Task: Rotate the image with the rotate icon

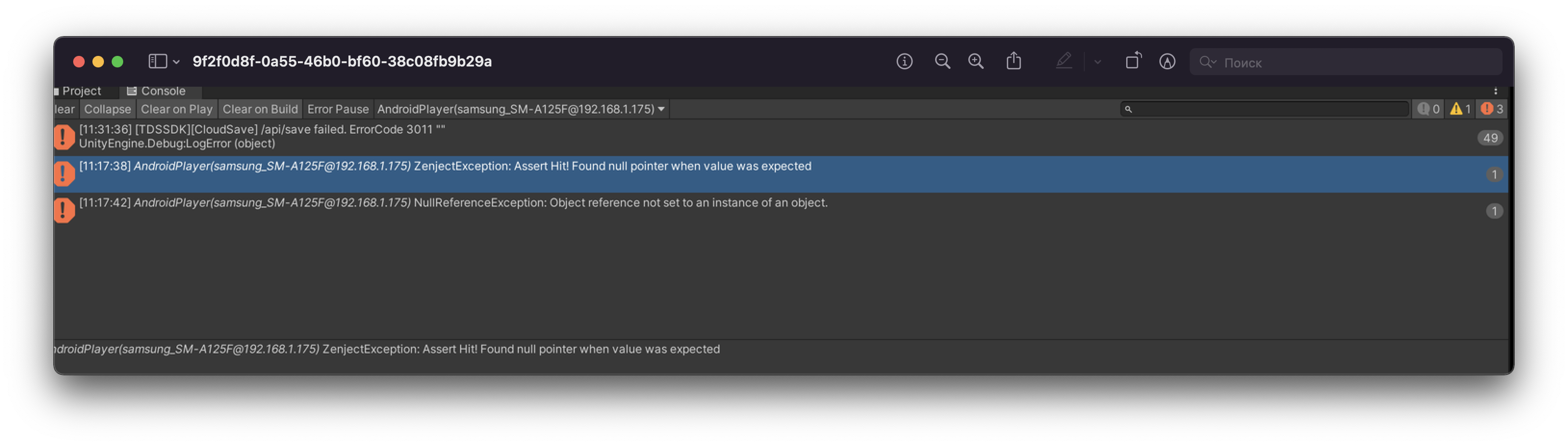Action: pyautogui.click(x=1133, y=62)
